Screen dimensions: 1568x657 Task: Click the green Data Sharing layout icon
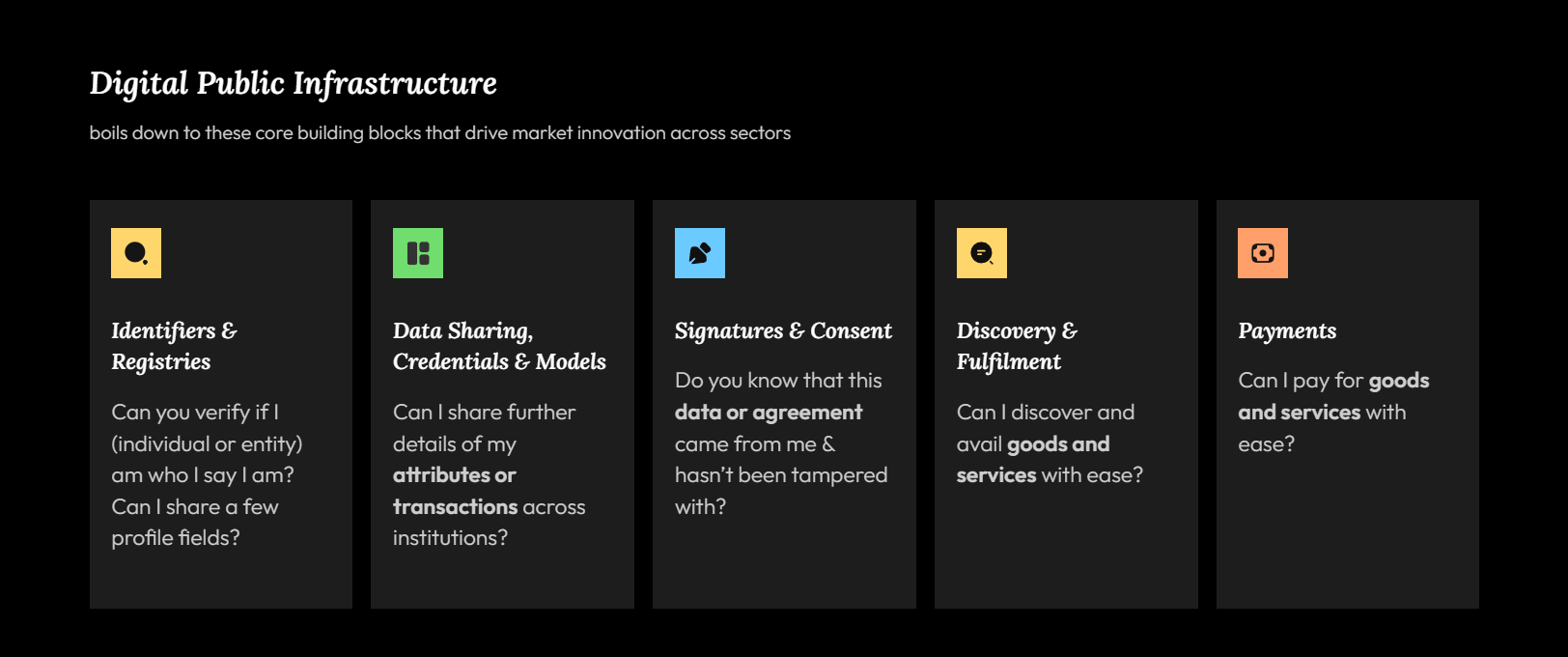418,253
